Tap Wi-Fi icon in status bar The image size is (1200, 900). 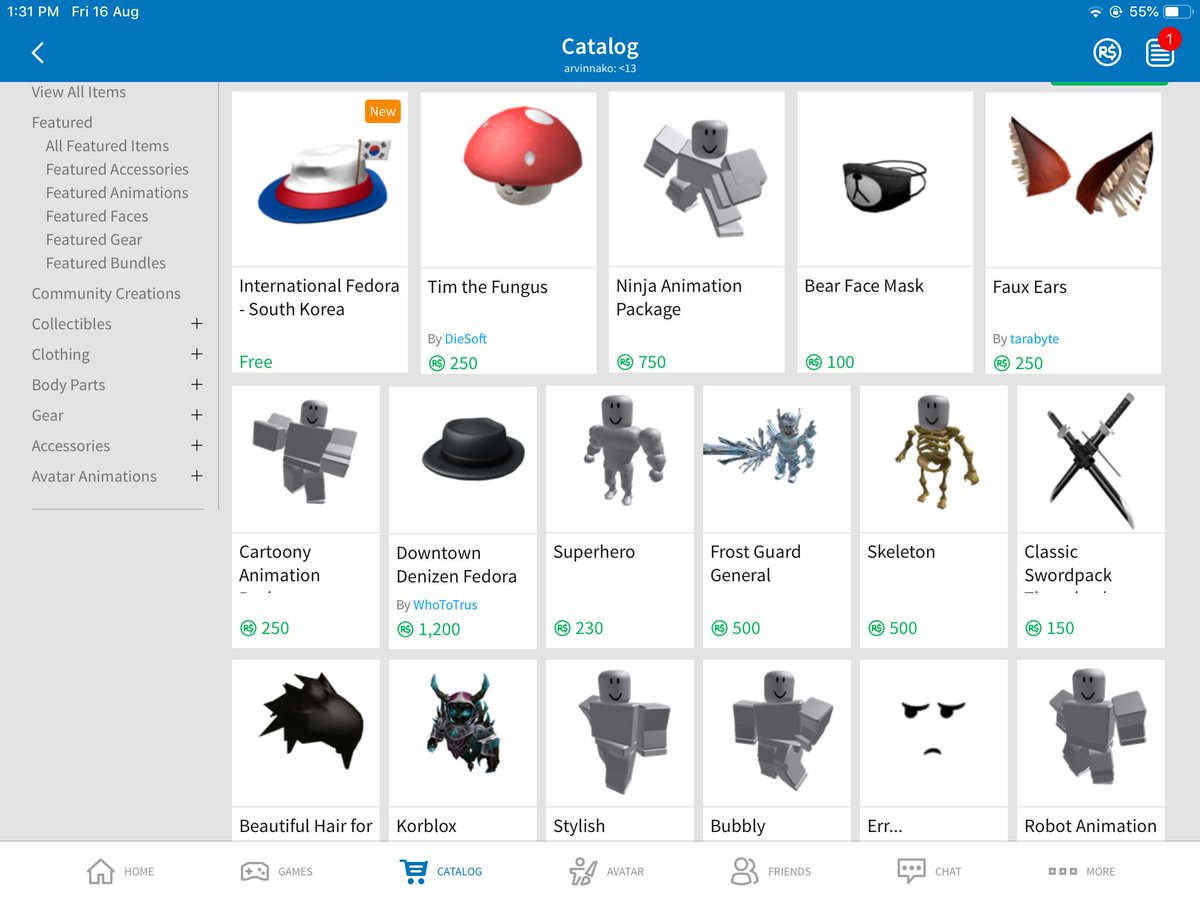pyautogui.click(x=1096, y=12)
